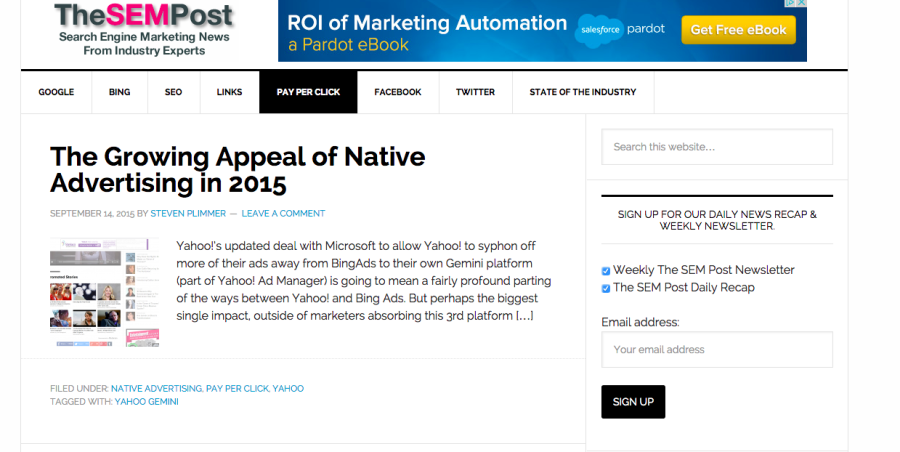Viewport: 900px width, 452px height.
Task: Open Facebook category in navigation
Action: pos(398,92)
